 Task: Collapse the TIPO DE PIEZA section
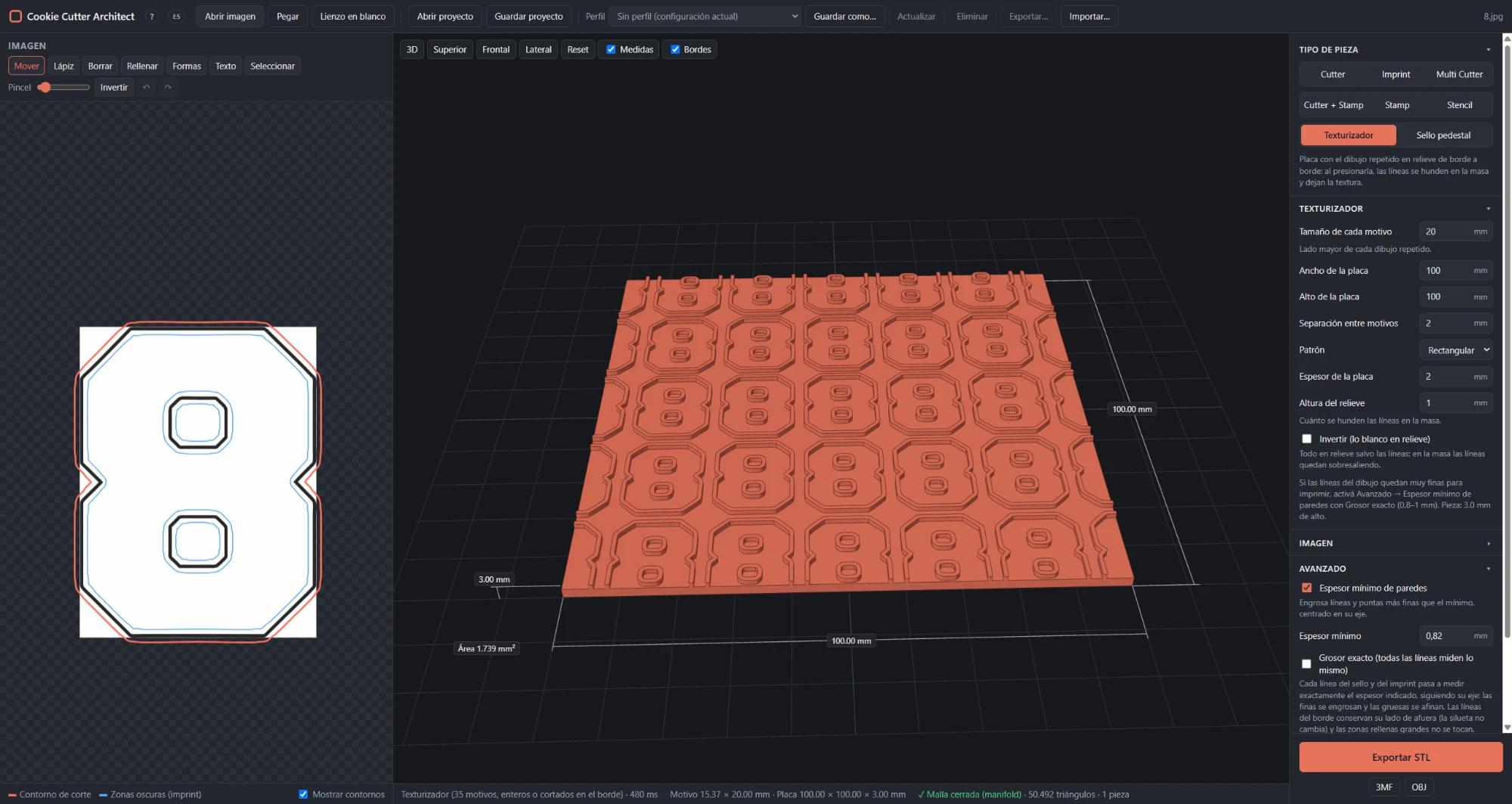pos(1489,50)
